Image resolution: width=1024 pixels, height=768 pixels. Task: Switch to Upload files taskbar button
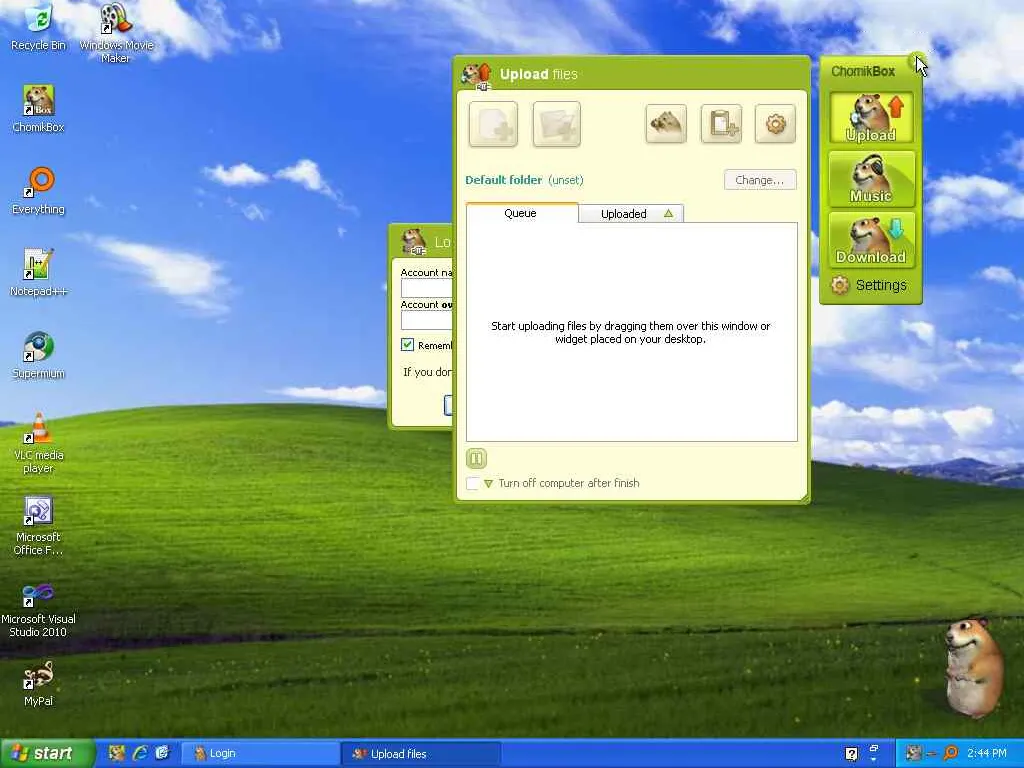(x=421, y=754)
